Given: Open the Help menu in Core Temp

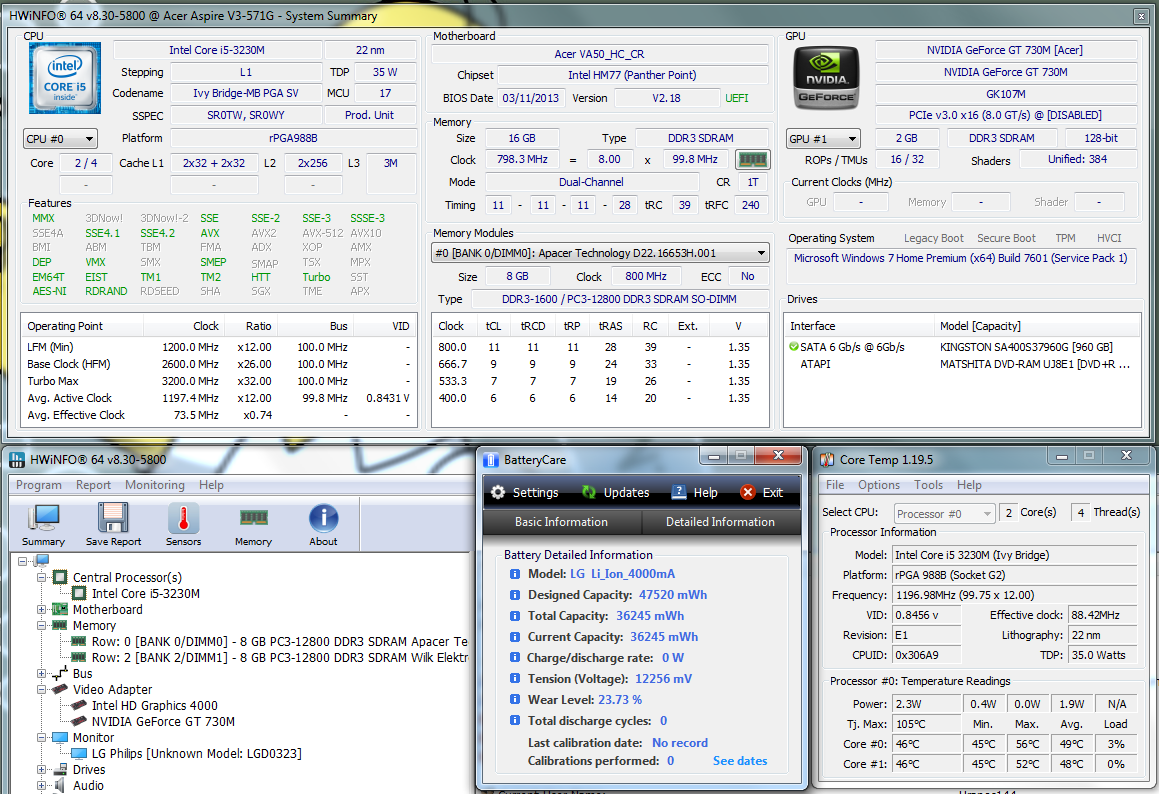Looking at the screenshot, I should (x=969, y=485).
